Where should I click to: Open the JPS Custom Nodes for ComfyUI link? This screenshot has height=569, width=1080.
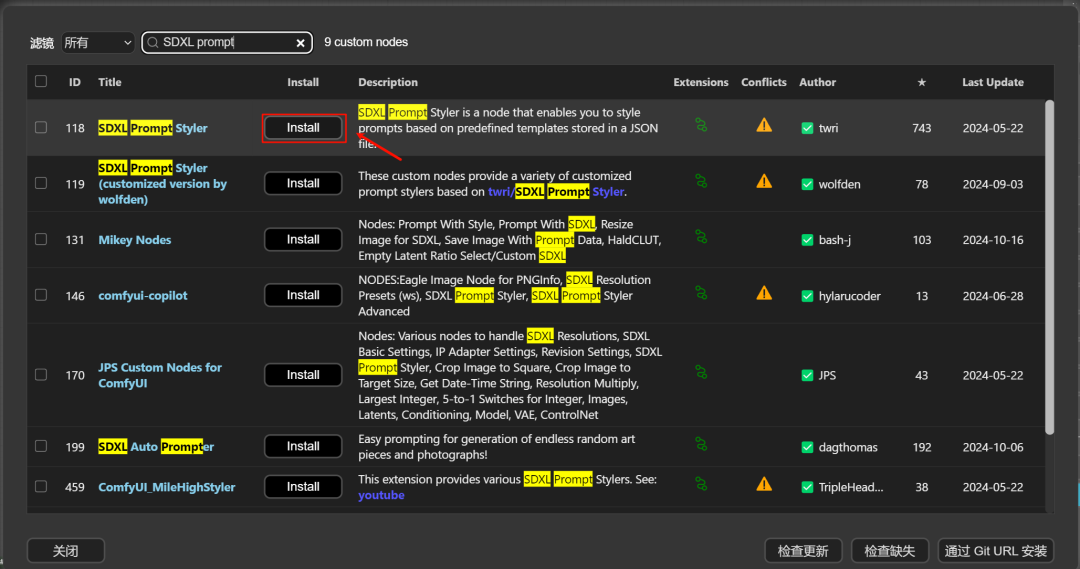(x=160, y=375)
